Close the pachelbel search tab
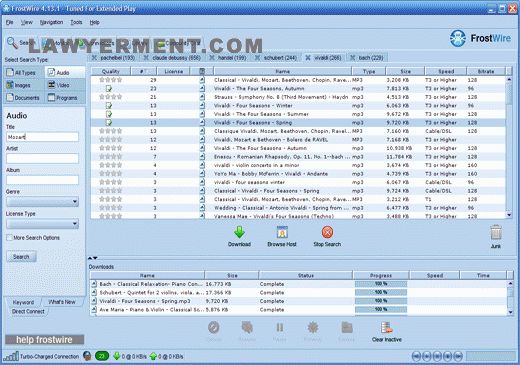 (94, 58)
